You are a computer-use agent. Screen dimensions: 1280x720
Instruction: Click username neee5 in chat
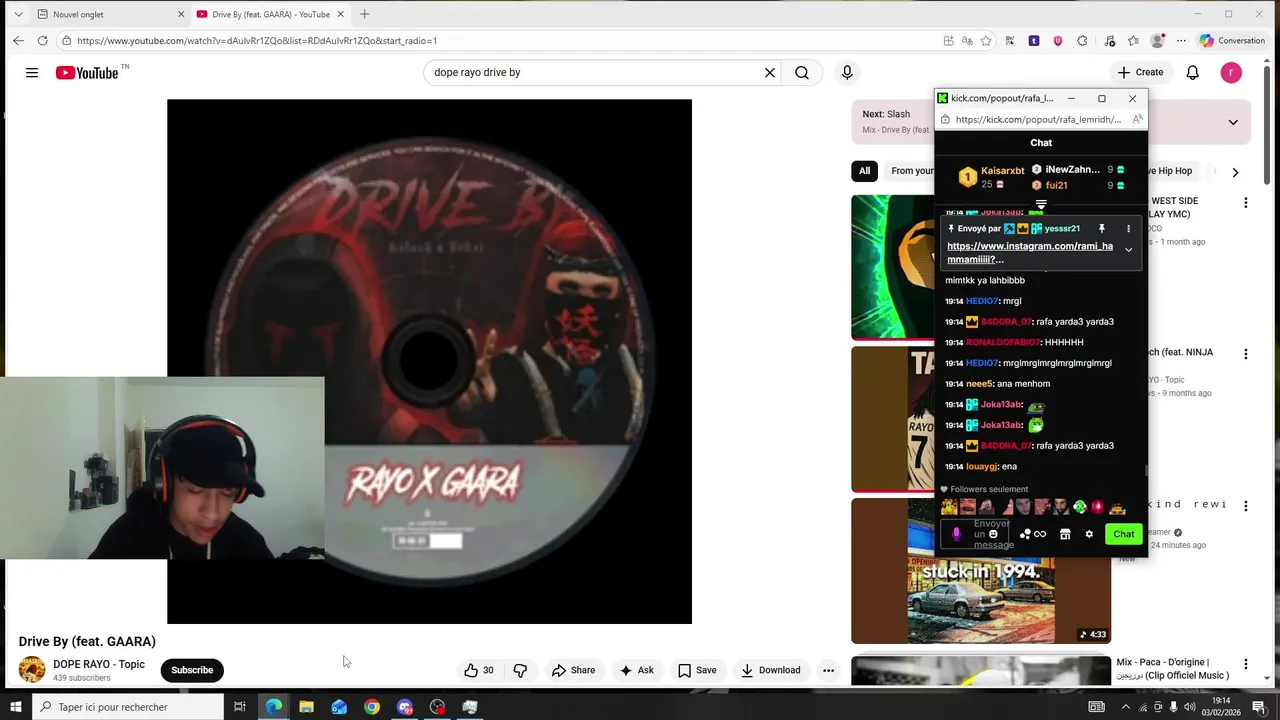click(980, 384)
